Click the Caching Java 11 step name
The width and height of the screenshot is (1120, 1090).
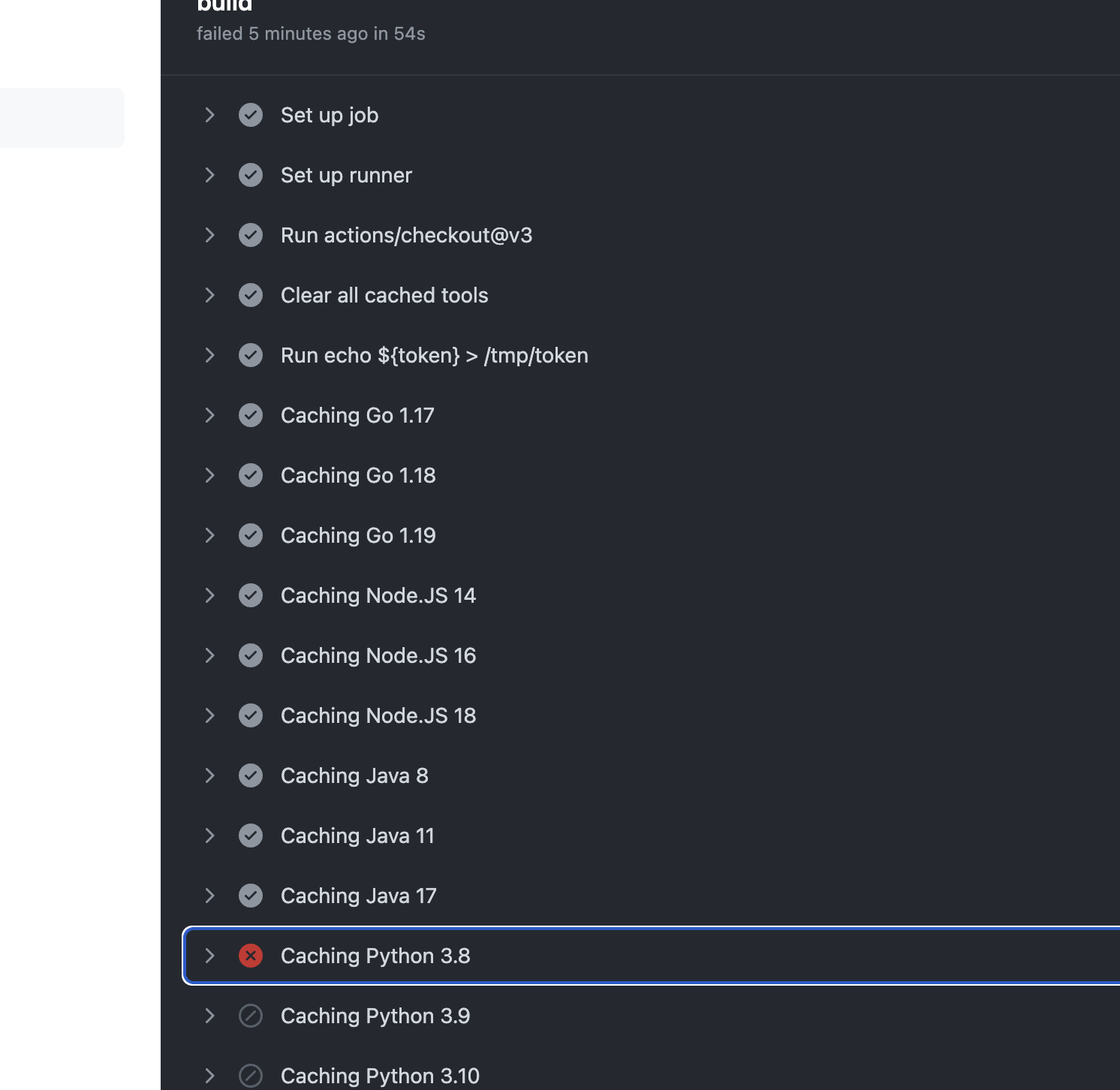357,836
